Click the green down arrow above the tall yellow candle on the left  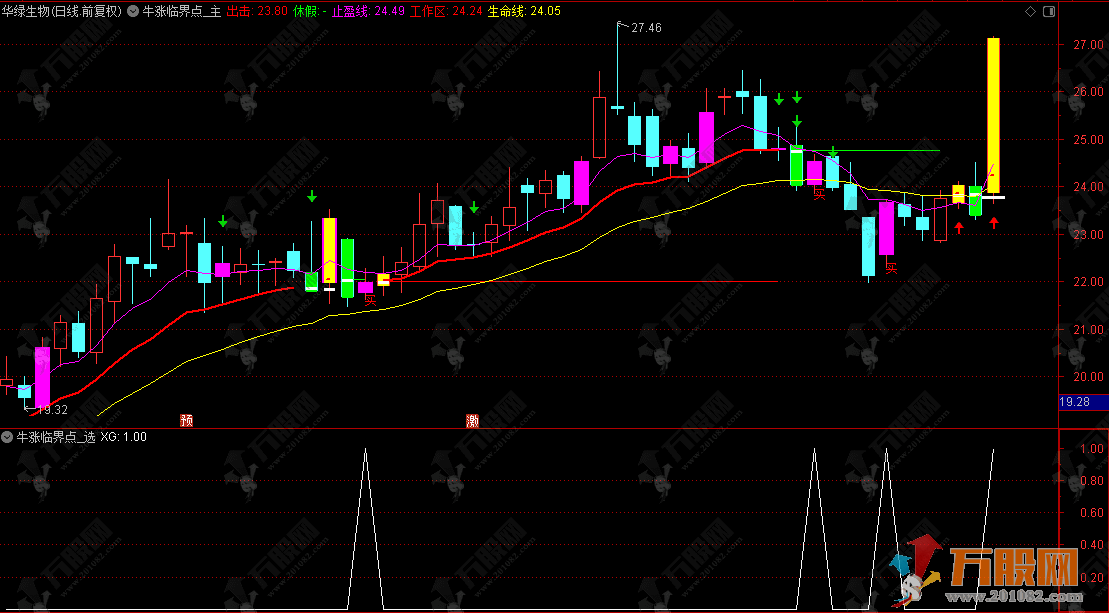coord(312,196)
